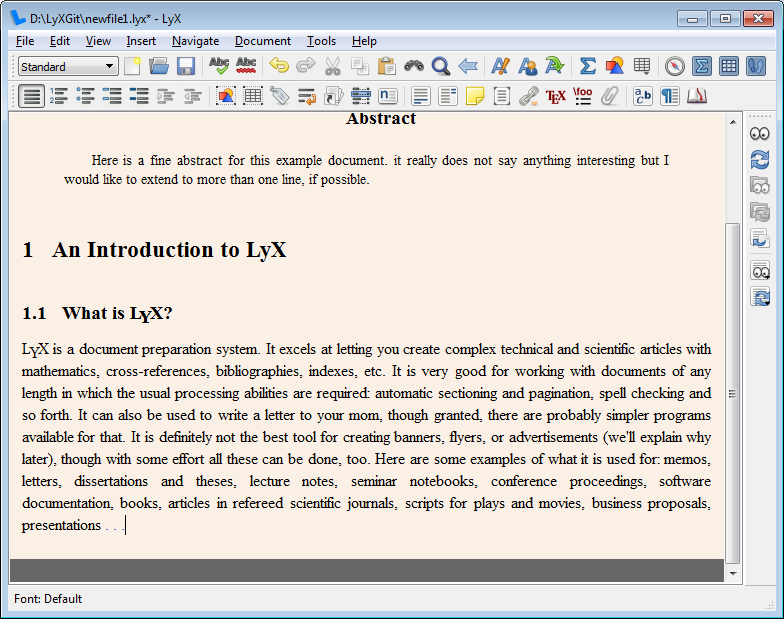Viewport: 784px width, 619px height.
Task: Undo last action with yellow arrow
Action: click(279, 66)
